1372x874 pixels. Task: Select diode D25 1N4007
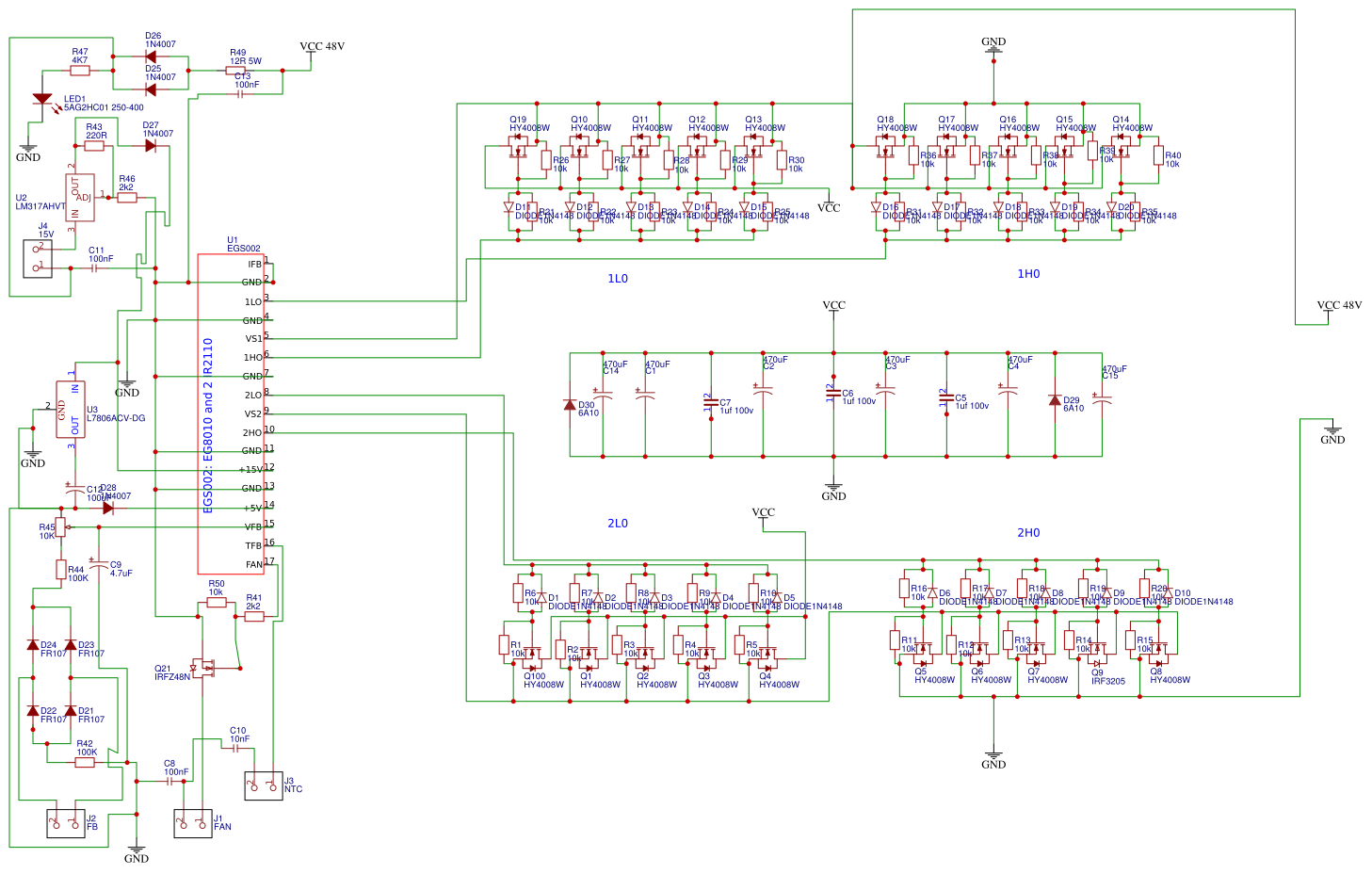pyautogui.click(x=151, y=89)
